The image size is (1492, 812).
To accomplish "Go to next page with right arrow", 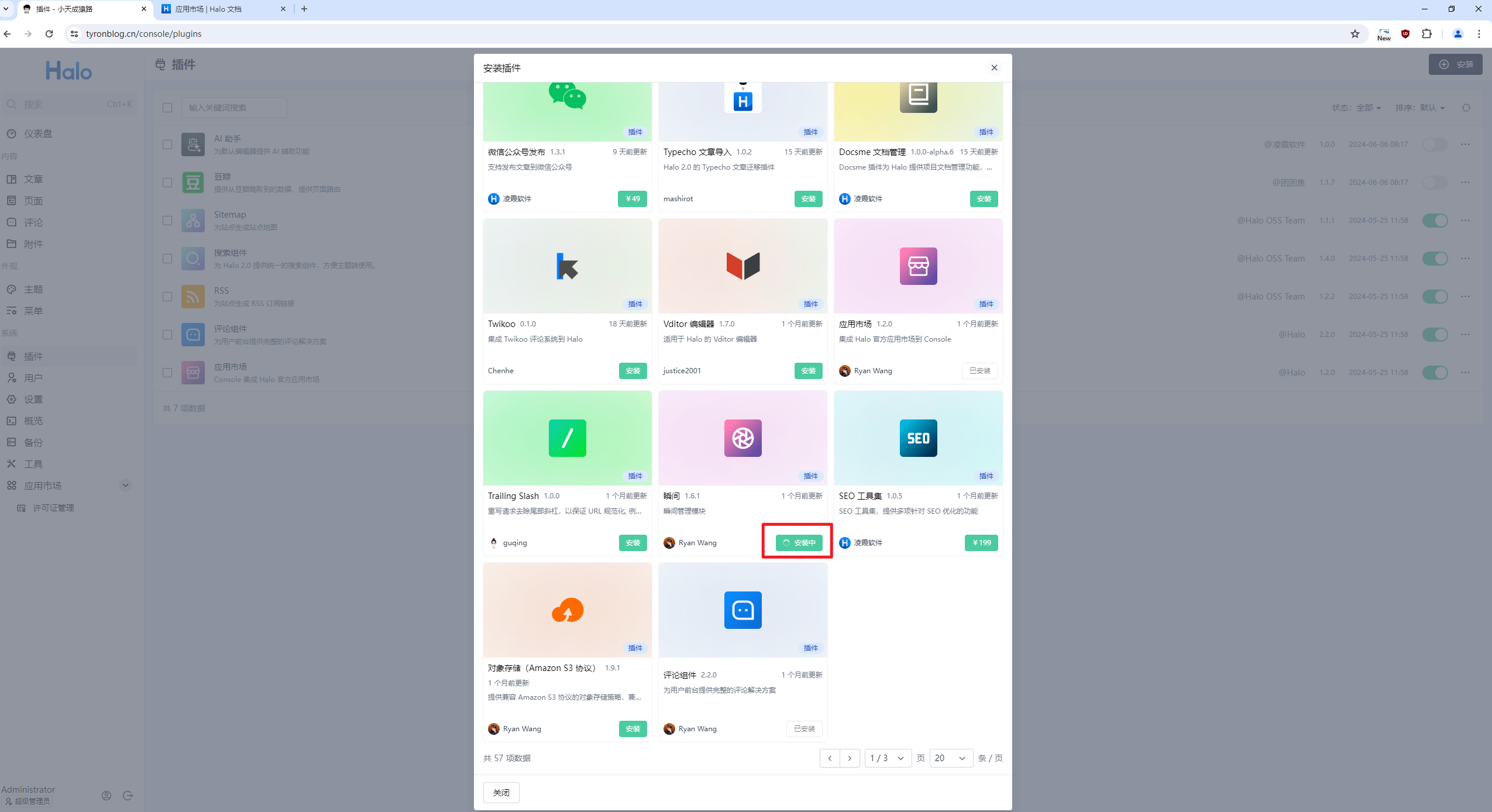I will pyautogui.click(x=850, y=758).
